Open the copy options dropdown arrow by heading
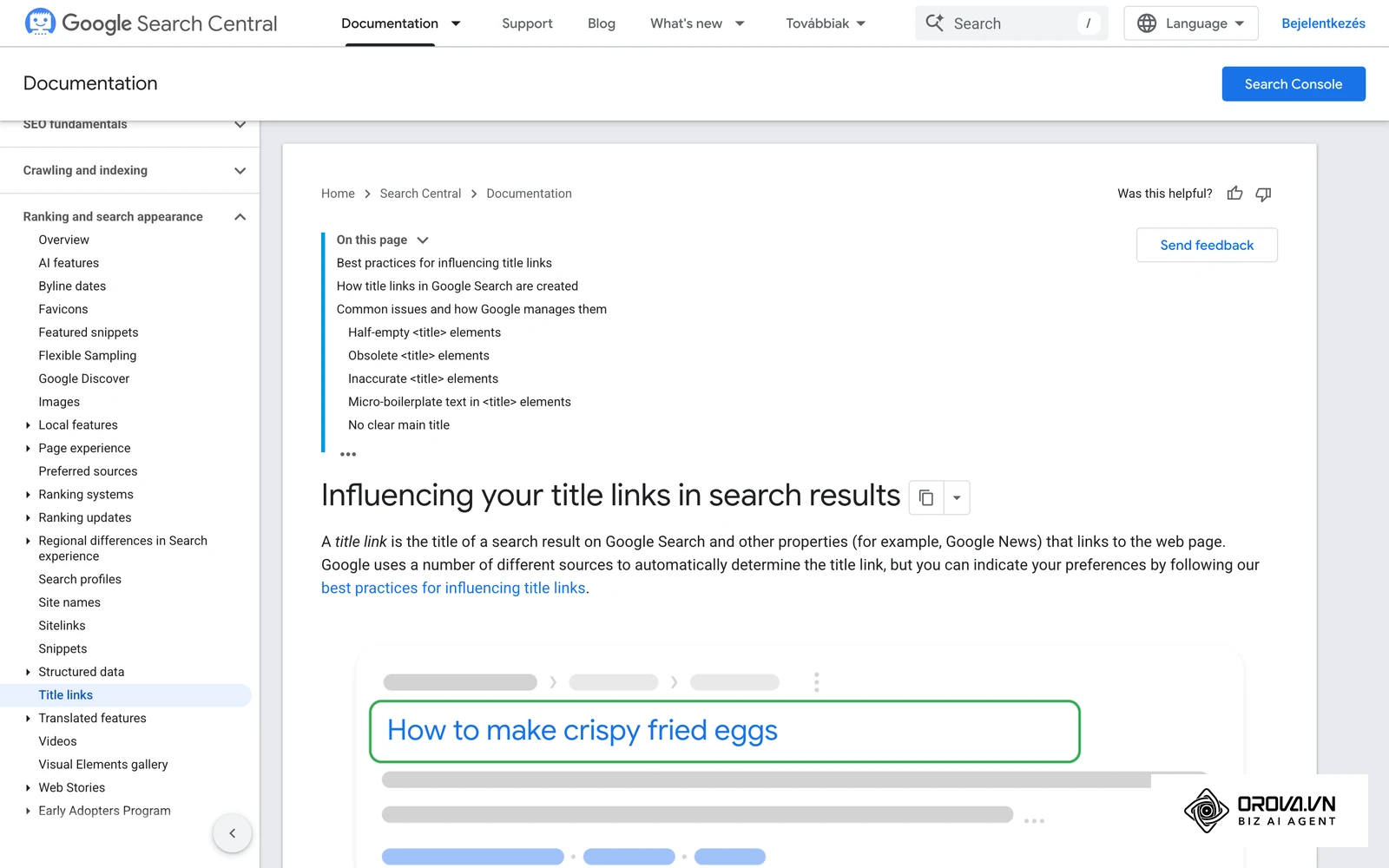 pyautogui.click(x=957, y=497)
